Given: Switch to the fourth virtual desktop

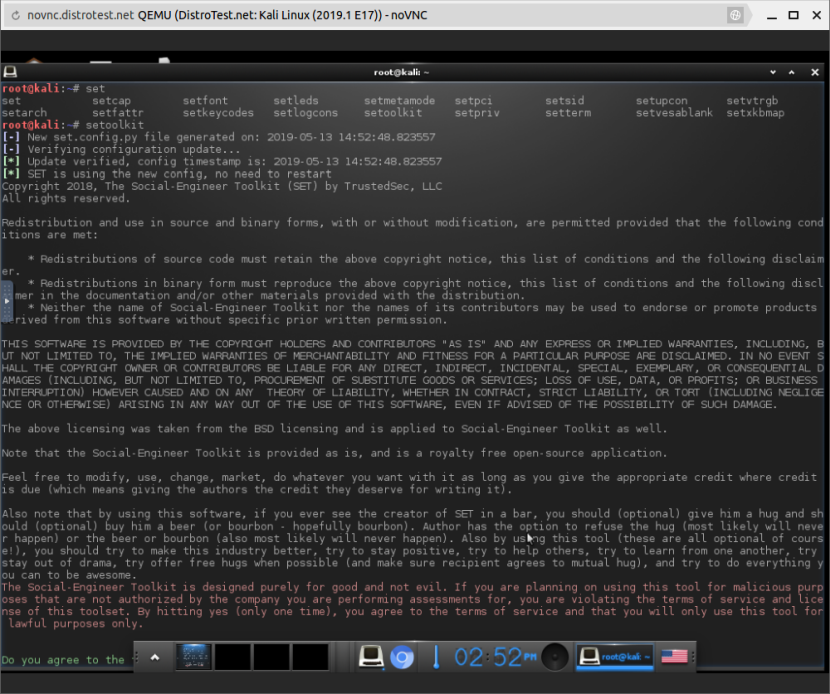Looking at the screenshot, I should pyautogui.click(x=310, y=657).
